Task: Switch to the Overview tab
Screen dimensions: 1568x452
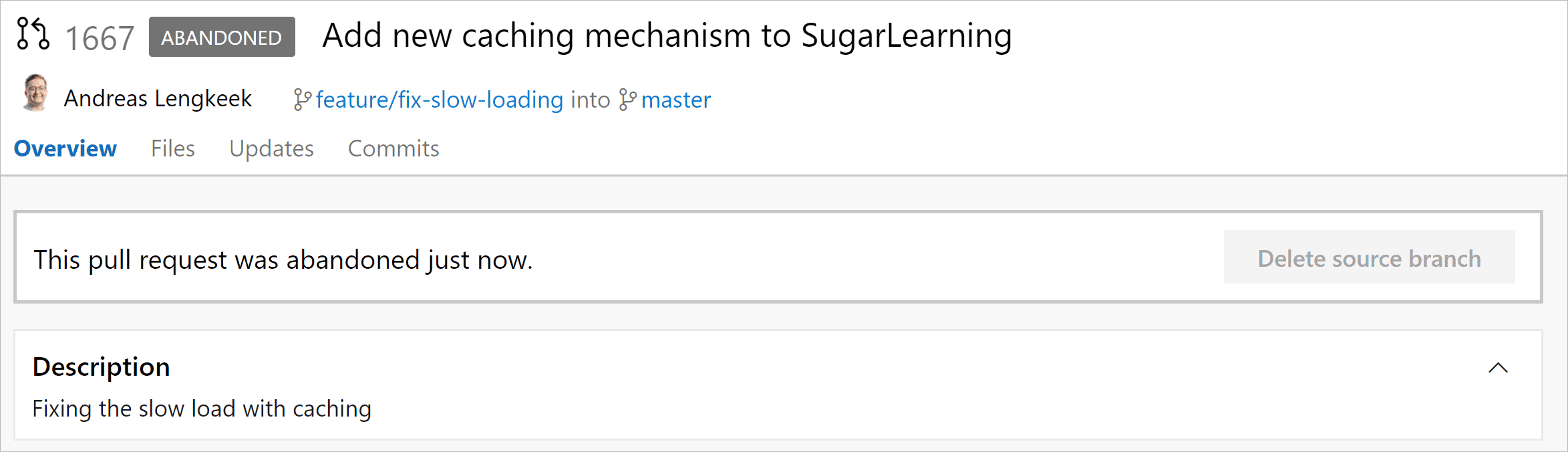Action: (65, 148)
